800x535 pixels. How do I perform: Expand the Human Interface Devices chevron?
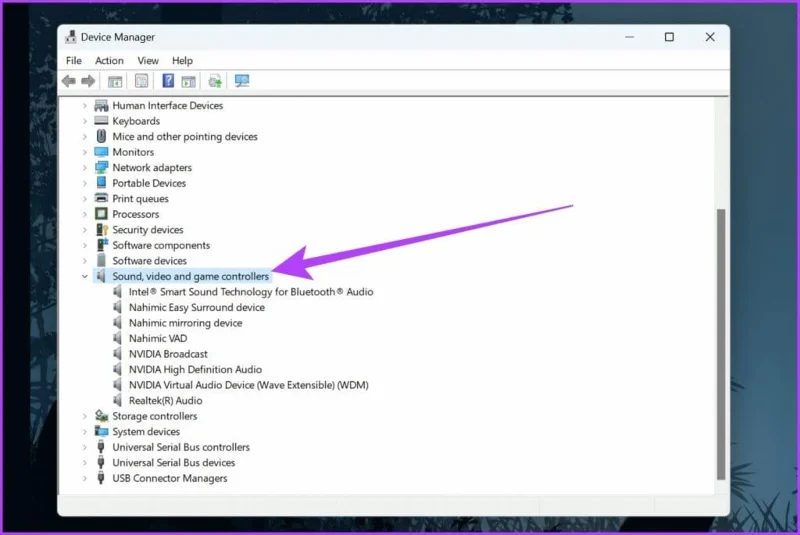[x=85, y=105]
